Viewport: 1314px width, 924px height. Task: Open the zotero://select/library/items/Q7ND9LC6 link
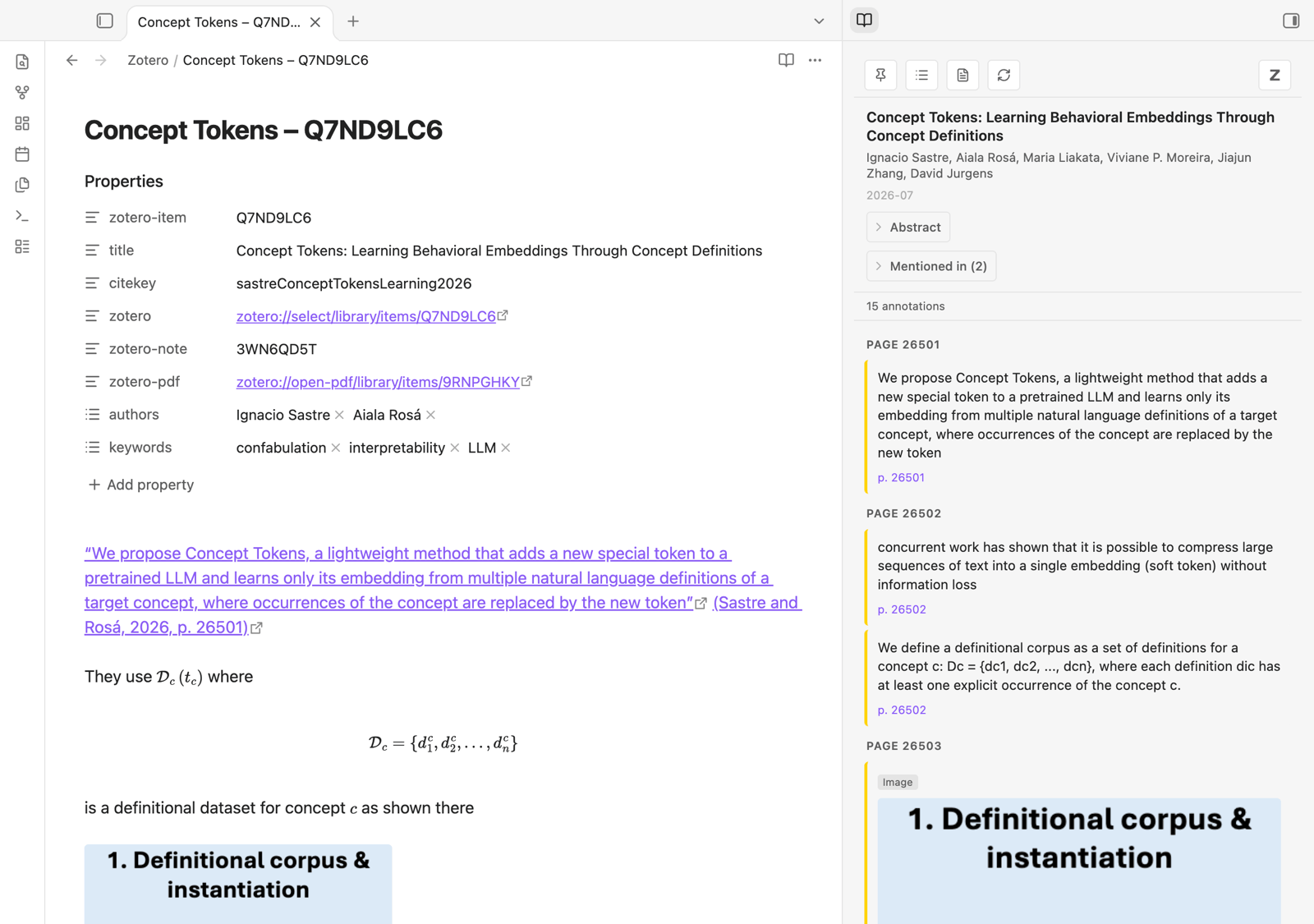tap(366, 316)
